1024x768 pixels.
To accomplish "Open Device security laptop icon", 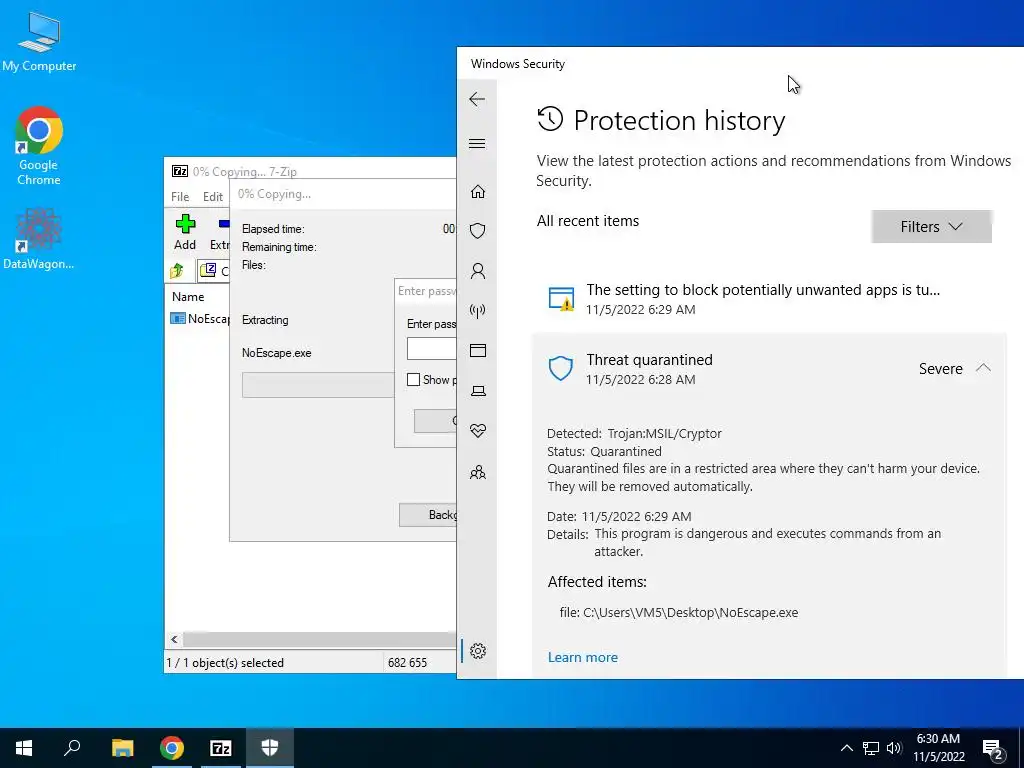I will pos(477,391).
